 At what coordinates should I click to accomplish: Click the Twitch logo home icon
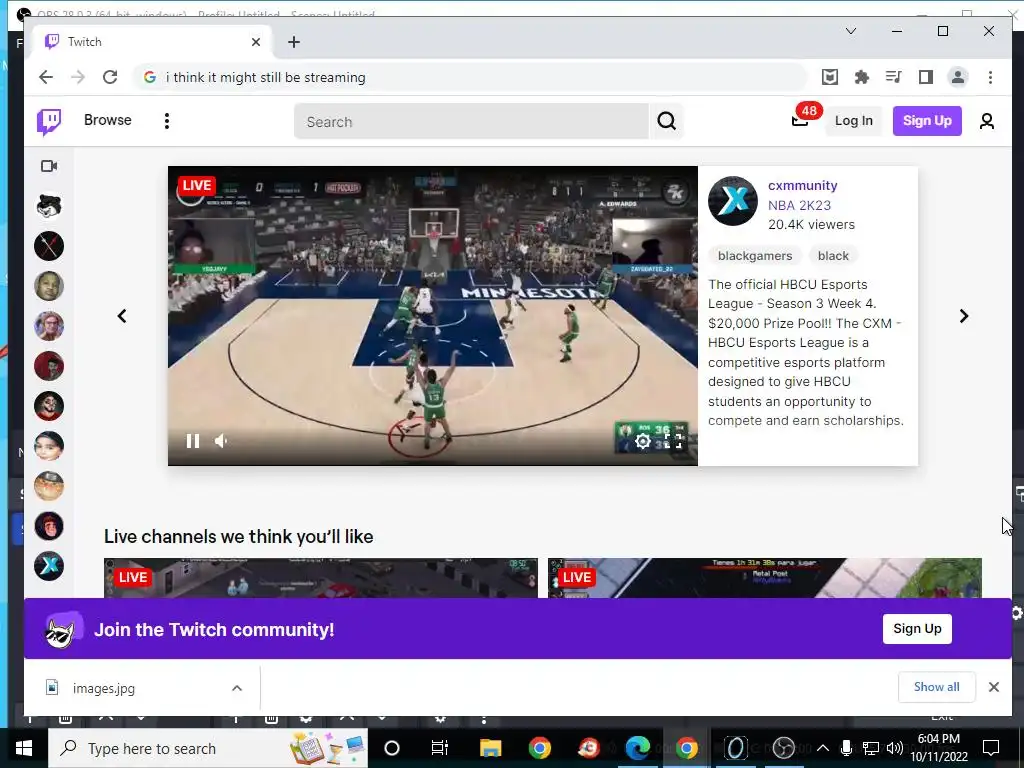pyautogui.click(x=49, y=121)
